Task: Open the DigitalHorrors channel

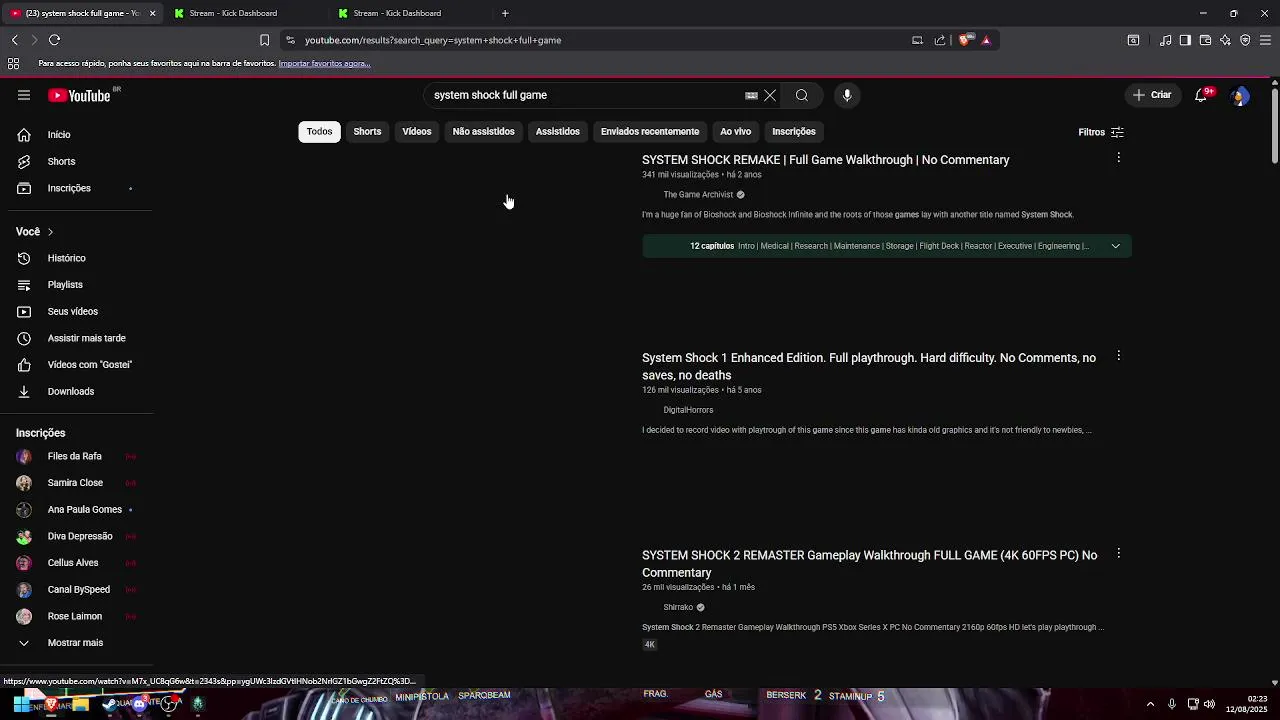Action: (688, 410)
